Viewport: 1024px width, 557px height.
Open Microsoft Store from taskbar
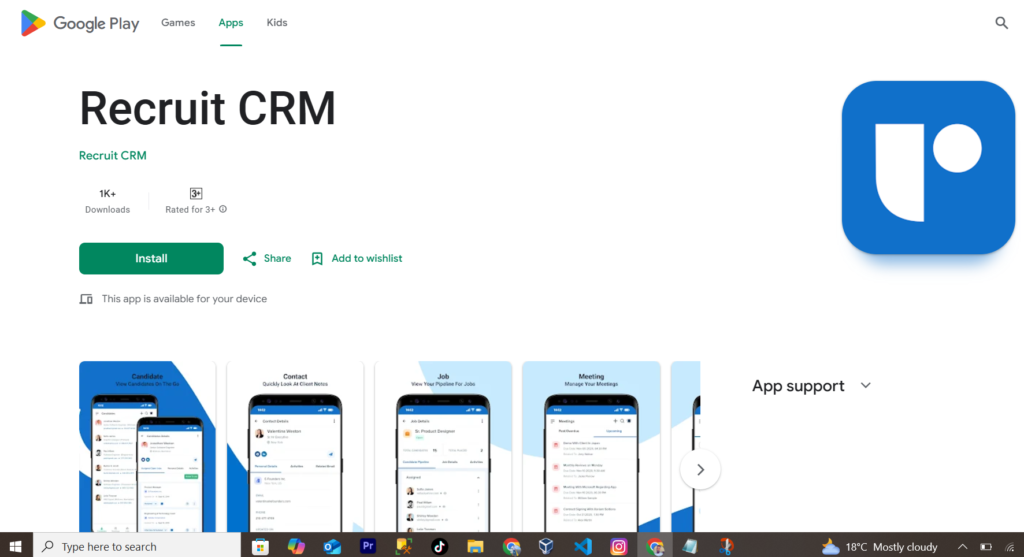pos(261,547)
